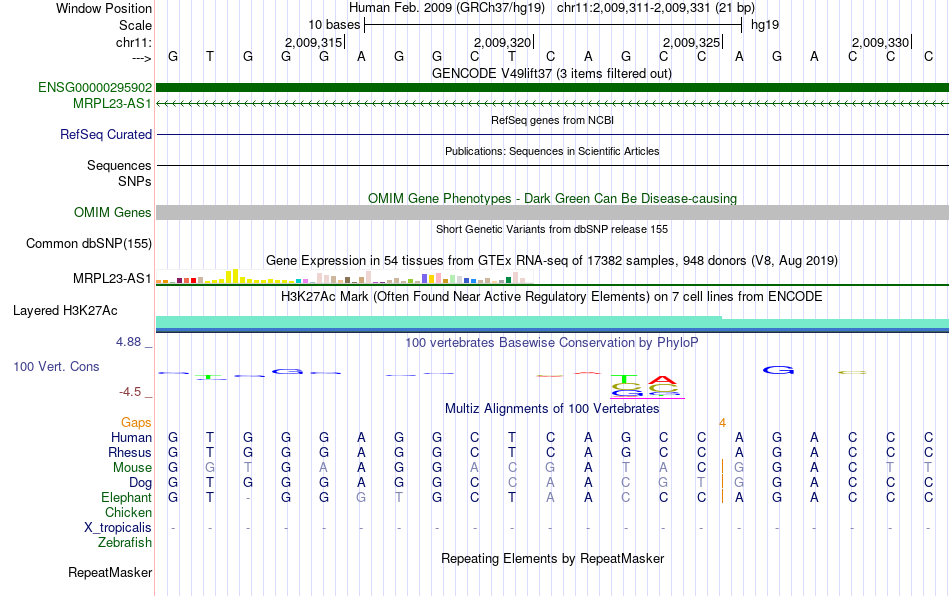The image size is (950, 596).
Task: Select the Dog alignment row label
Action: click(x=141, y=483)
